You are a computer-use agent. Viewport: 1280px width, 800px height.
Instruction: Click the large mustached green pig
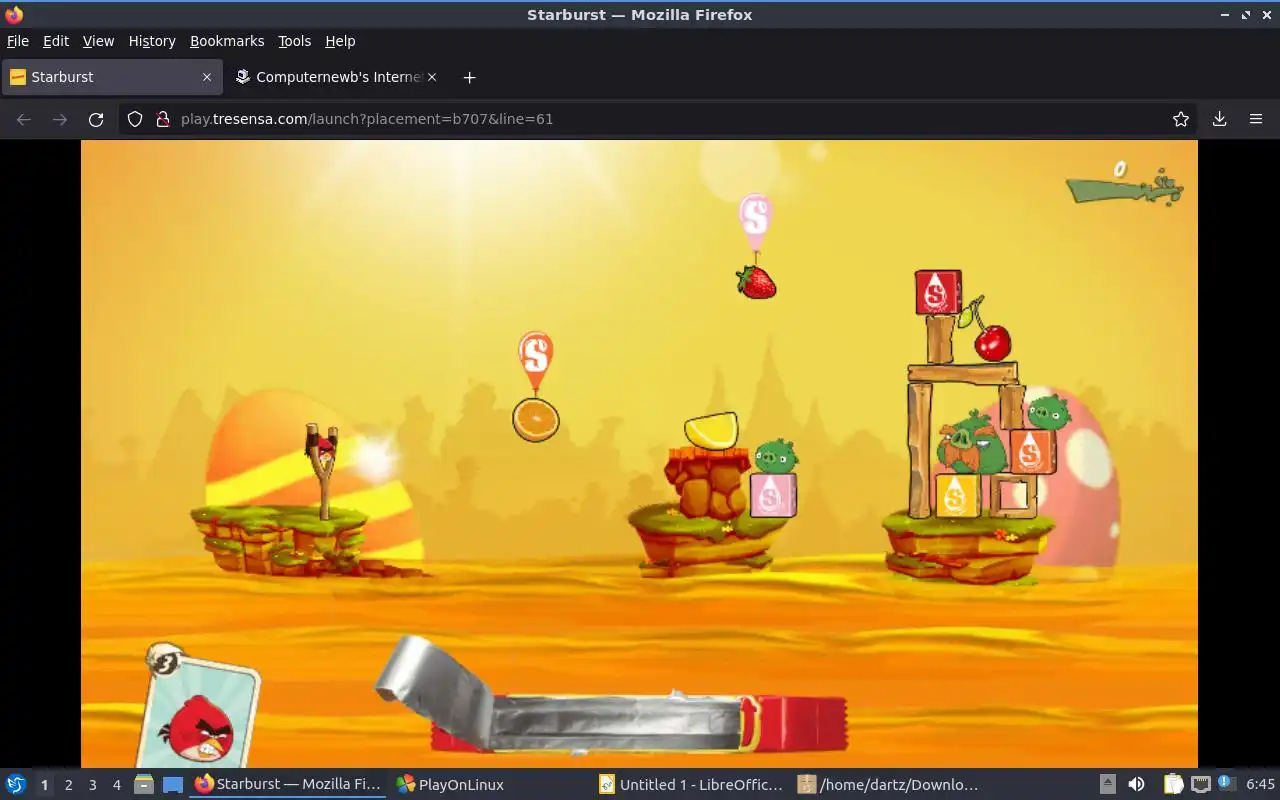[x=972, y=444]
